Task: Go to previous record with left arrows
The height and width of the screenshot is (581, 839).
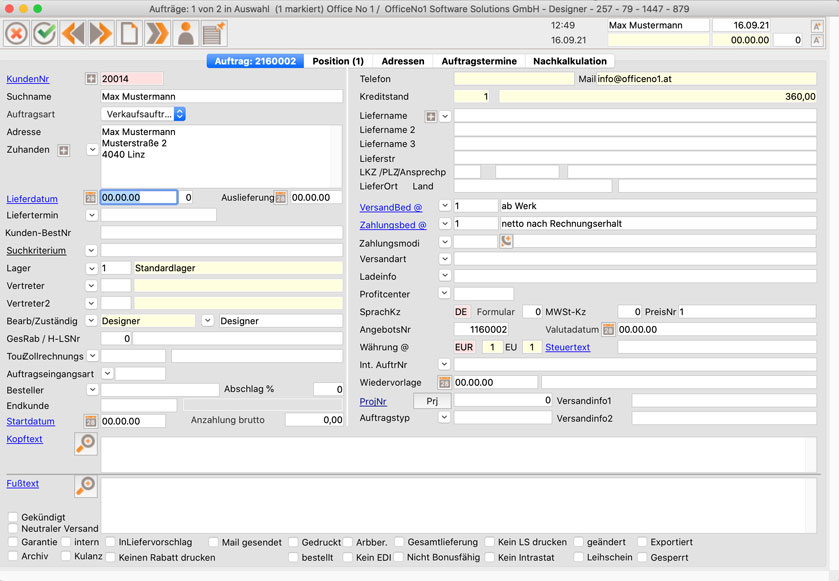Action: pyautogui.click(x=73, y=34)
